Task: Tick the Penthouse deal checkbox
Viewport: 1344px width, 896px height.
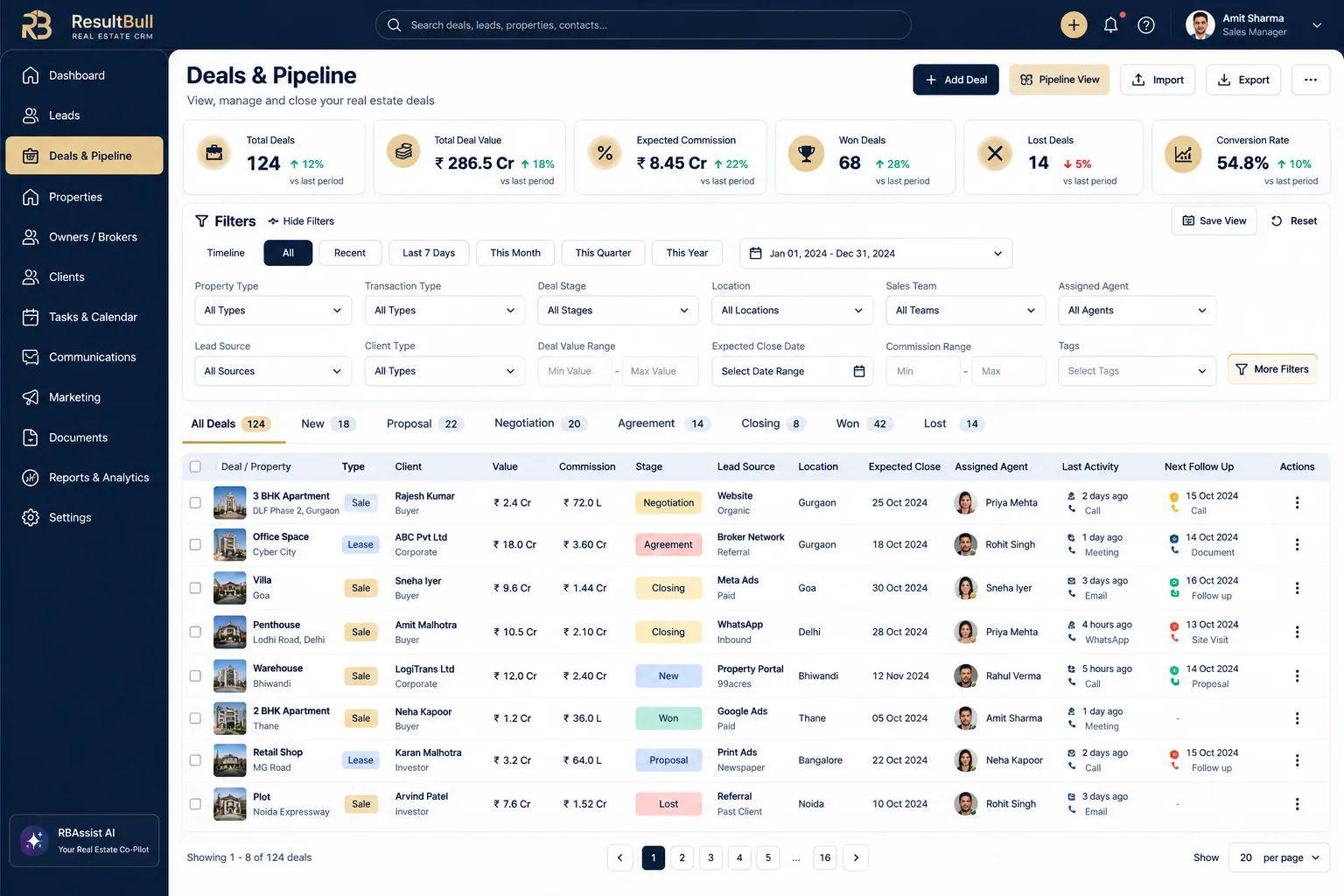Action: coord(195,632)
